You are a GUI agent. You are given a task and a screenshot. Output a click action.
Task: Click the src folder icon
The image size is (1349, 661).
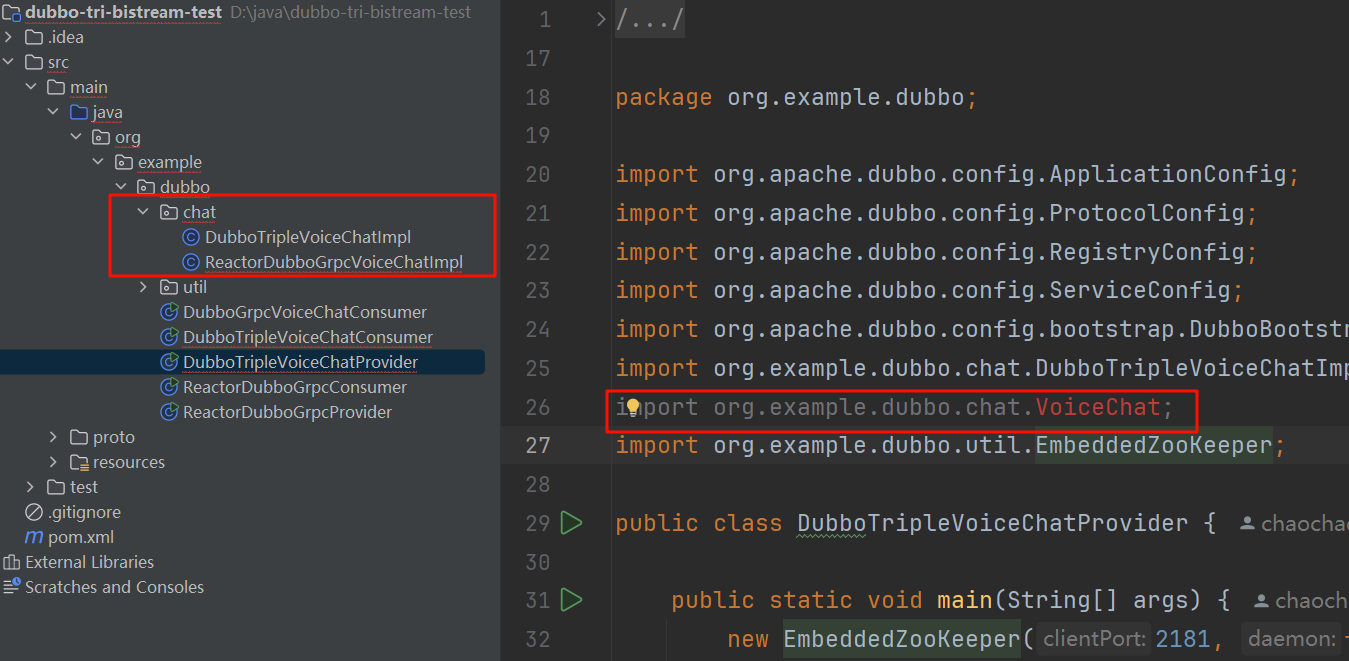[34, 63]
